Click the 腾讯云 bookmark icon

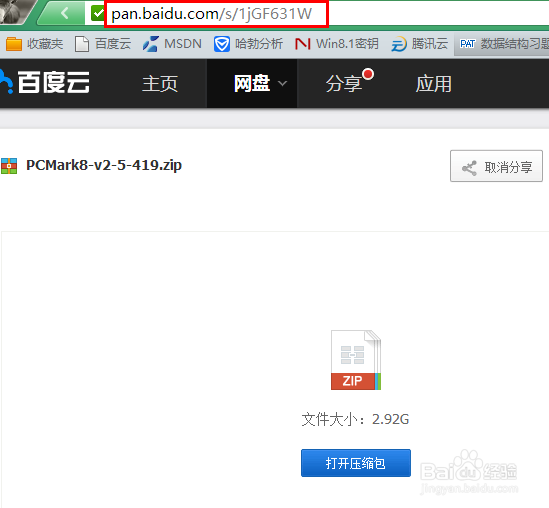[x=399, y=44]
